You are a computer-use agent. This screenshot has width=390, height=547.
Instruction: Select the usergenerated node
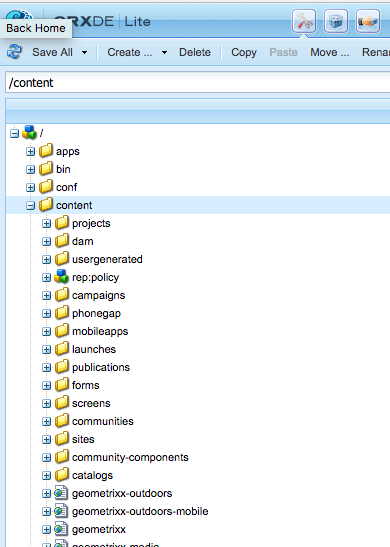(x=107, y=260)
